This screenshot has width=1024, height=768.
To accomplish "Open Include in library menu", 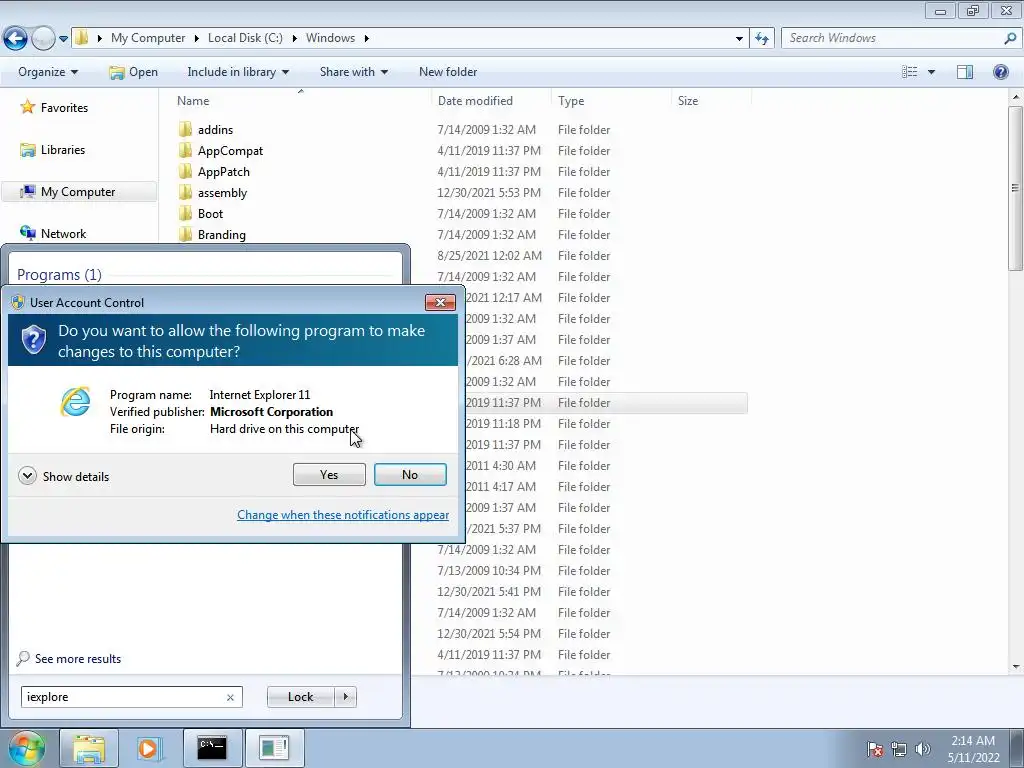I will tap(238, 72).
